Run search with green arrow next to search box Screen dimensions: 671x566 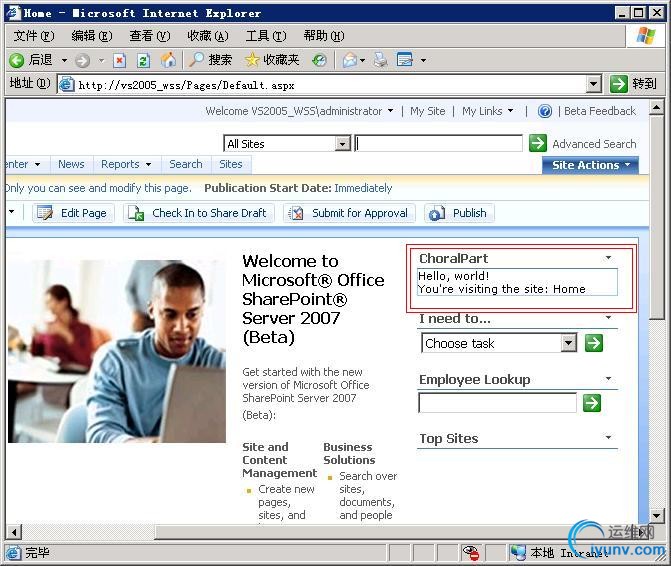[x=538, y=143]
